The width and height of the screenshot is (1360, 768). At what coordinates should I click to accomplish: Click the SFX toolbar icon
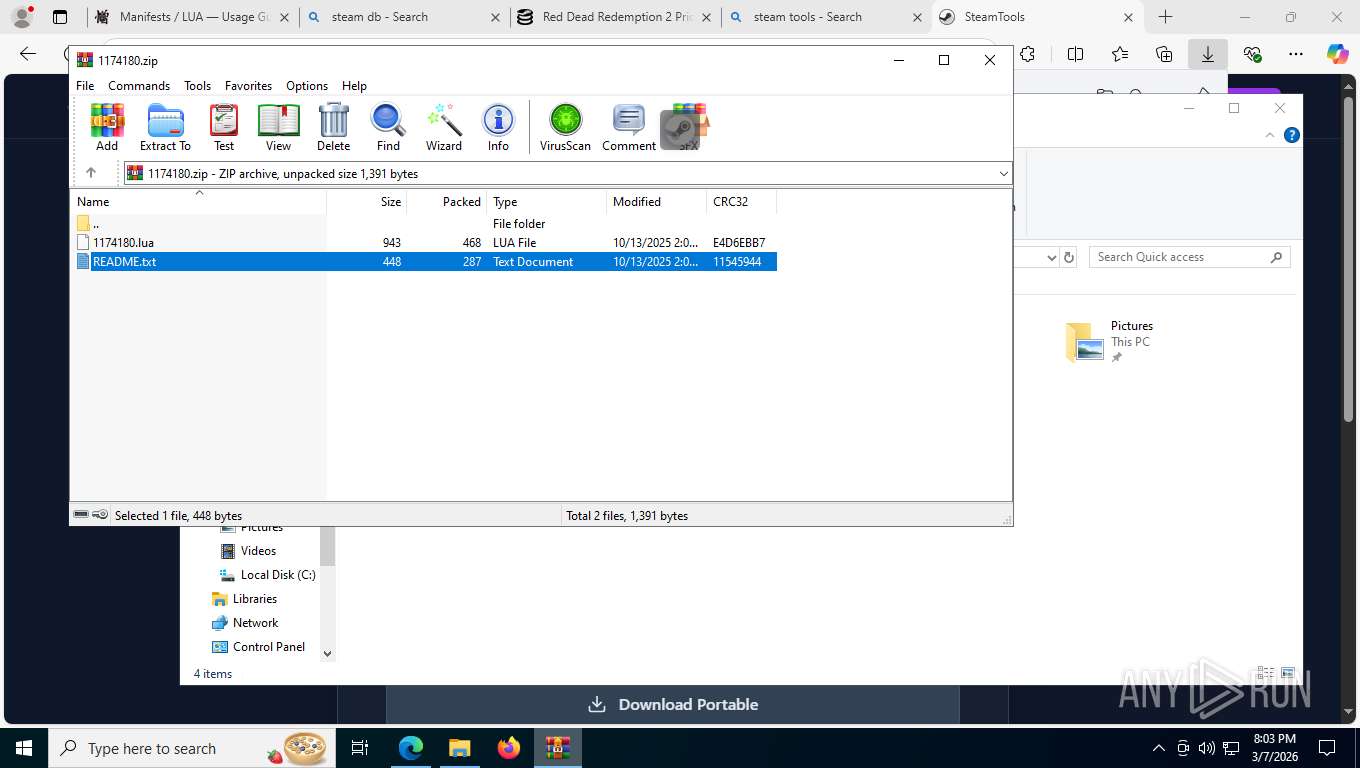pyautogui.click(x=689, y=127)
